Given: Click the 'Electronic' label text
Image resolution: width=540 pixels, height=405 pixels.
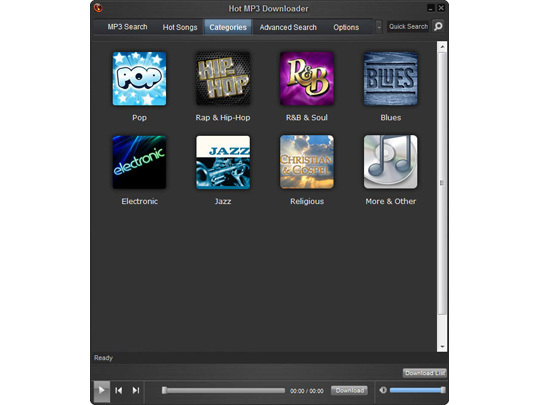Looking at the screenshot, I should pyautogui.click(x=139, y=201).
